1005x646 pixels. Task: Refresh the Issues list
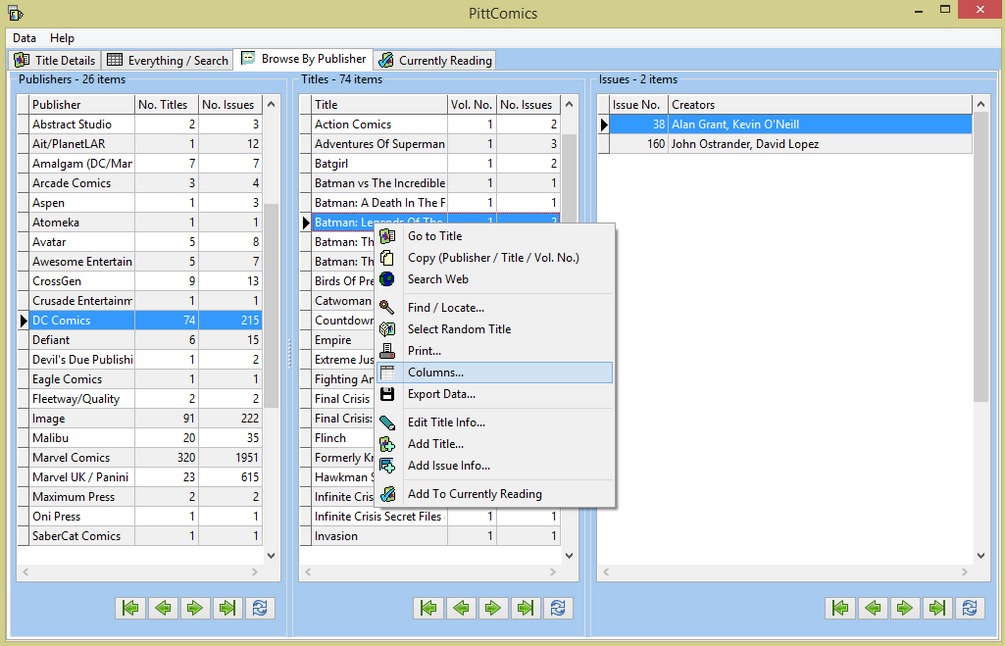coord(969,608)
